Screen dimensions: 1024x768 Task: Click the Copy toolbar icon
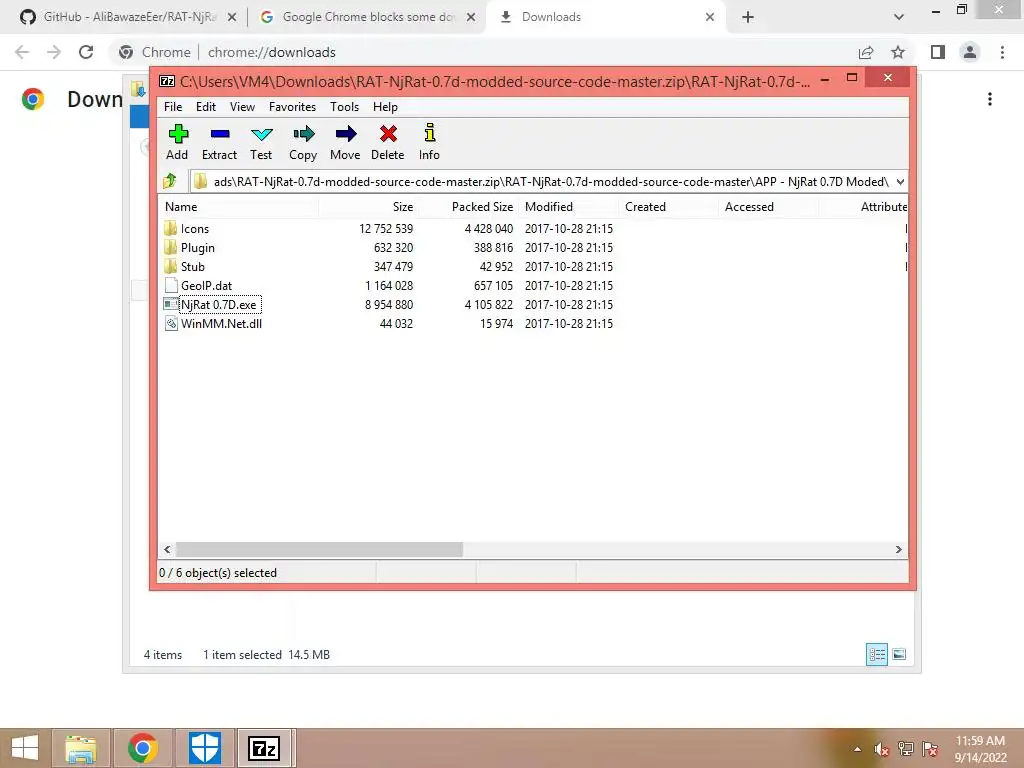303,142
